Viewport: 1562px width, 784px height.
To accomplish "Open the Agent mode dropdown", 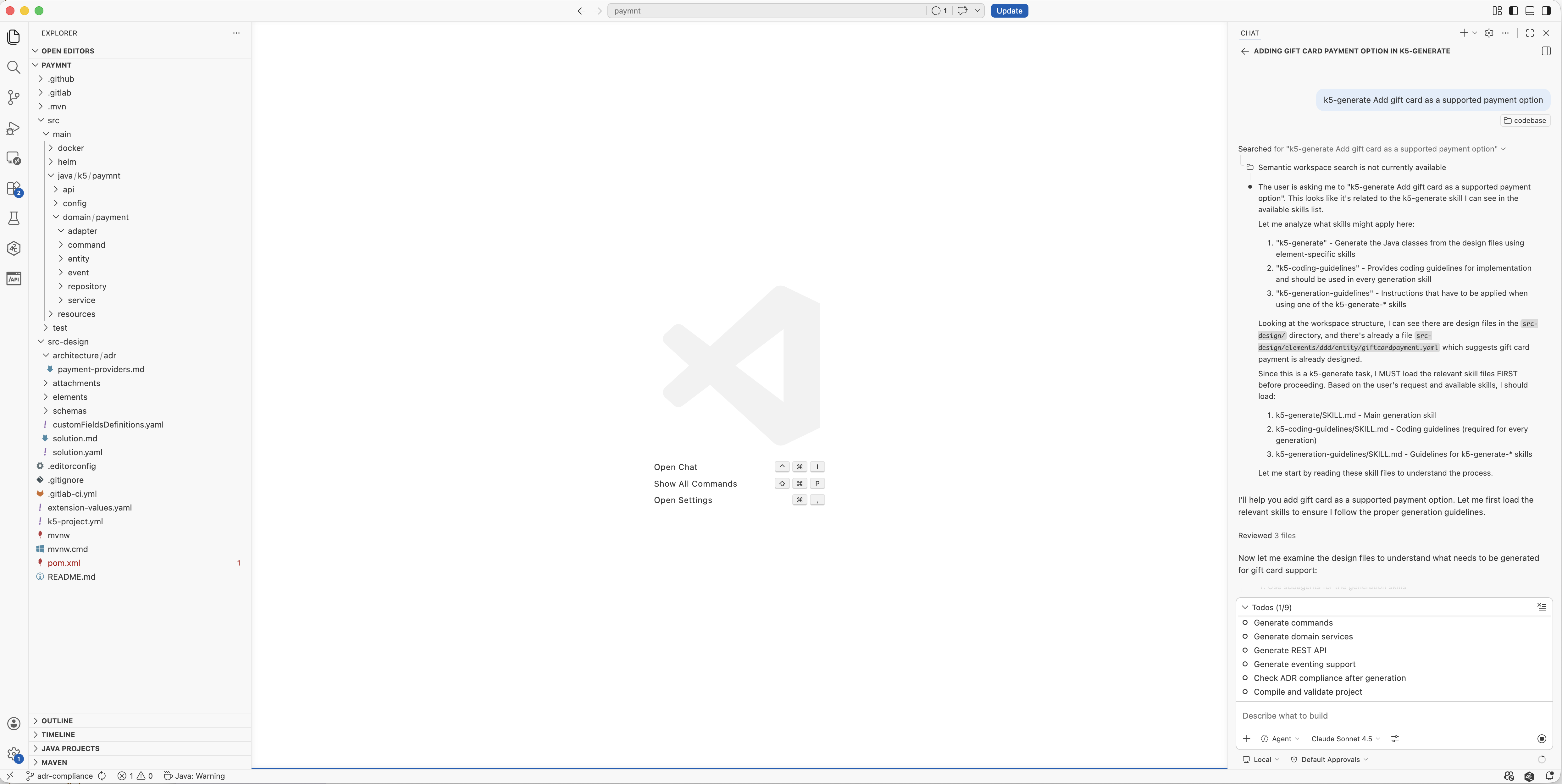I will (1280, 738).
